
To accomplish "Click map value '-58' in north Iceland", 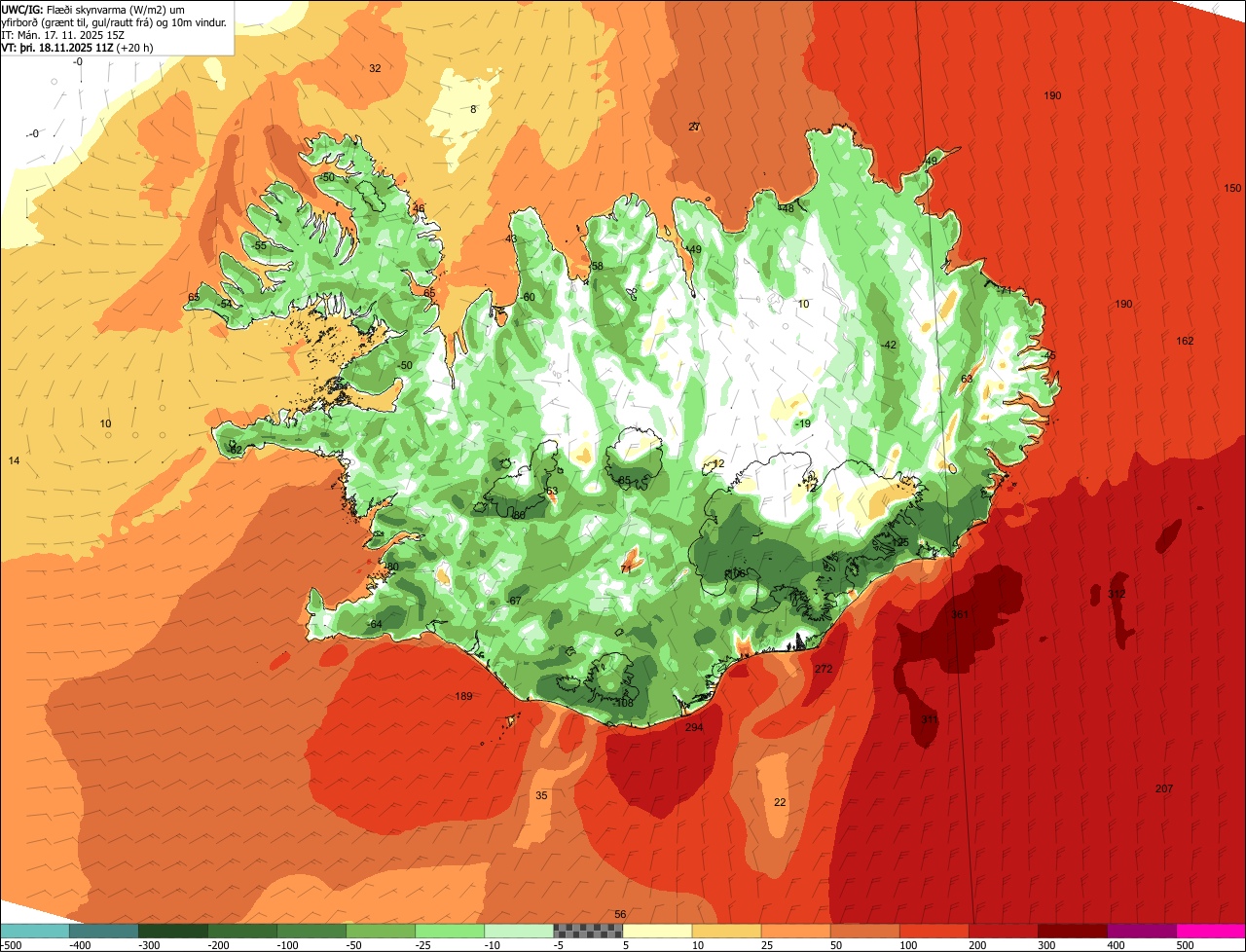I will point(596,266).
